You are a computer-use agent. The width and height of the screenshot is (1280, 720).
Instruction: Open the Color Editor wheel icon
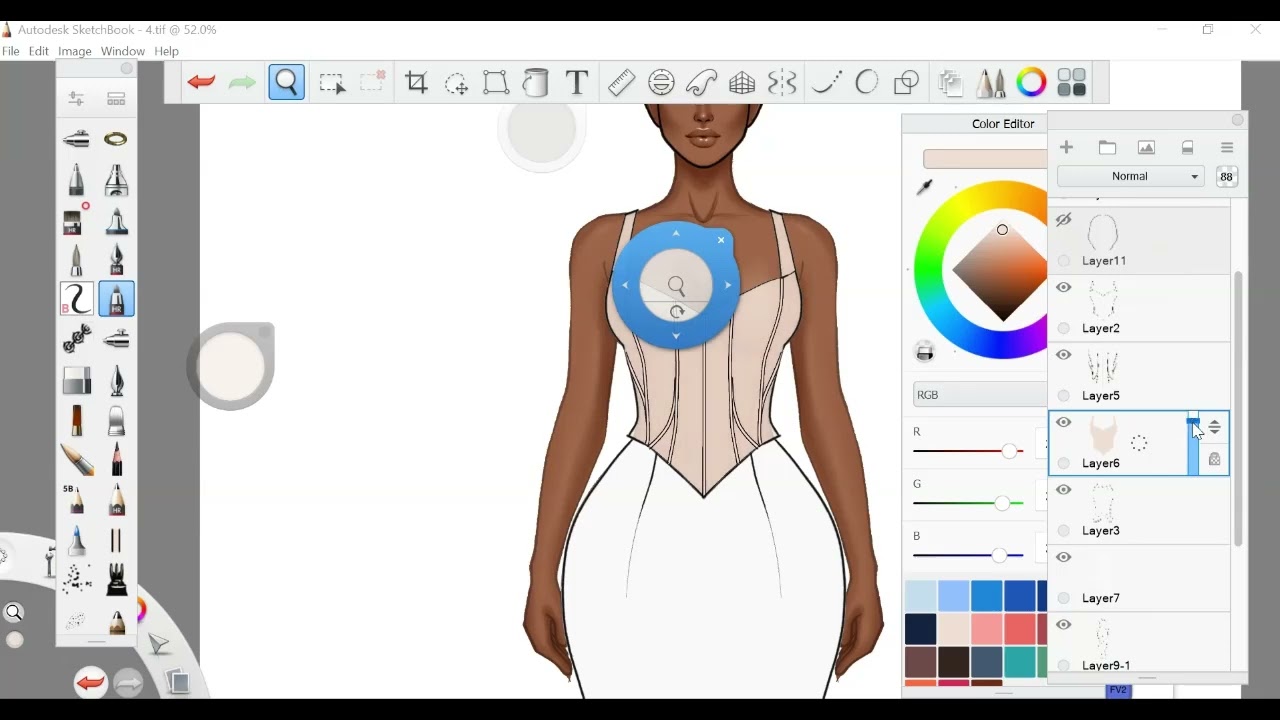click(x=1032, y=83)
